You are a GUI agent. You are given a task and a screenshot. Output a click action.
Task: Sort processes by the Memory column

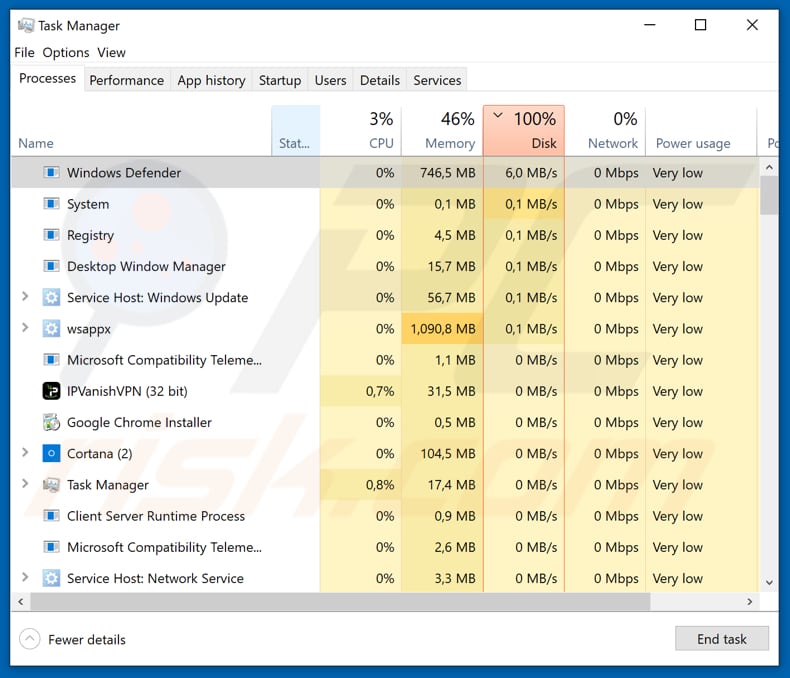[x=441, y=131]
